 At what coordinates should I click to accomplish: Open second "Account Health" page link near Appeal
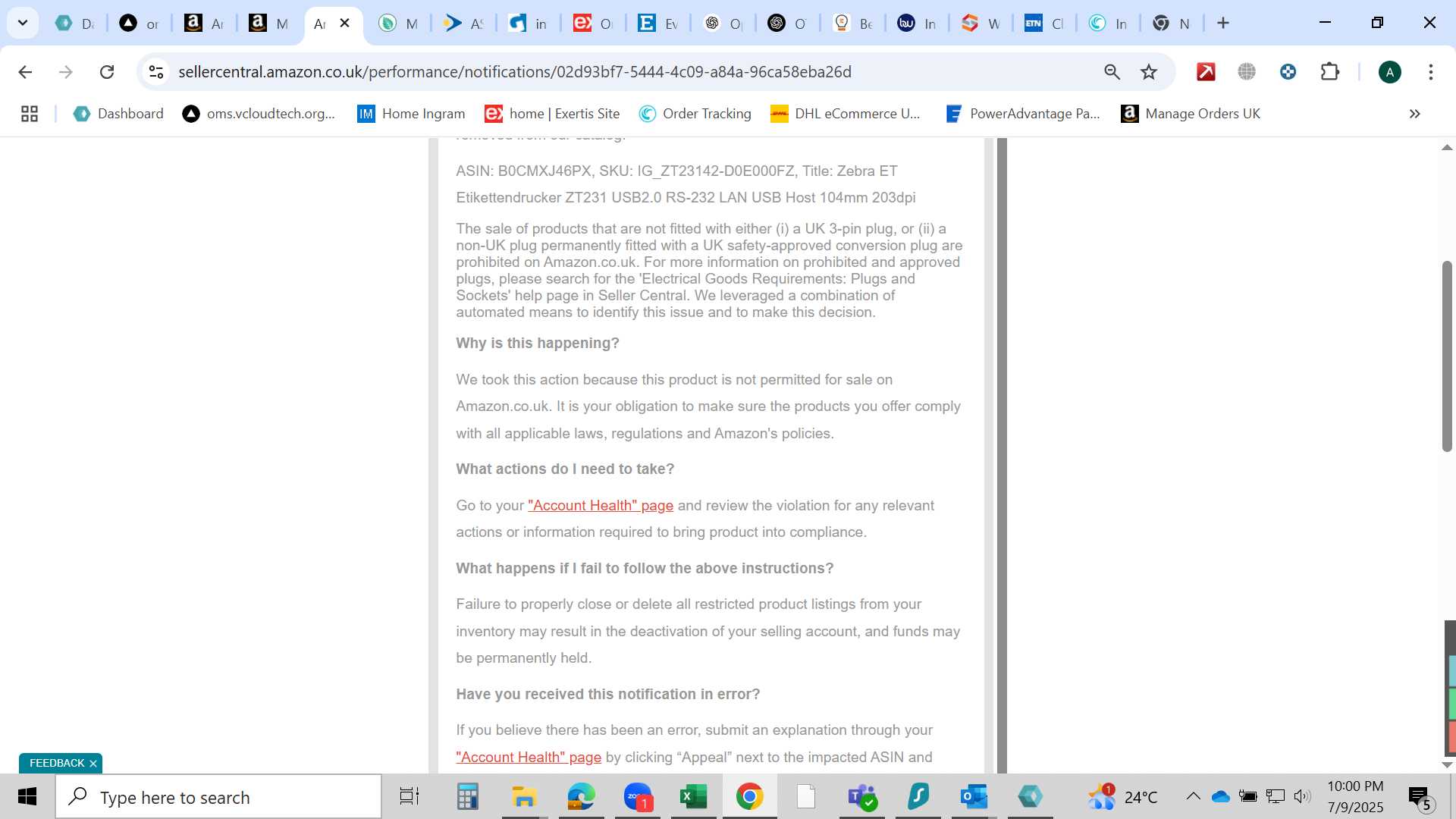529,758
